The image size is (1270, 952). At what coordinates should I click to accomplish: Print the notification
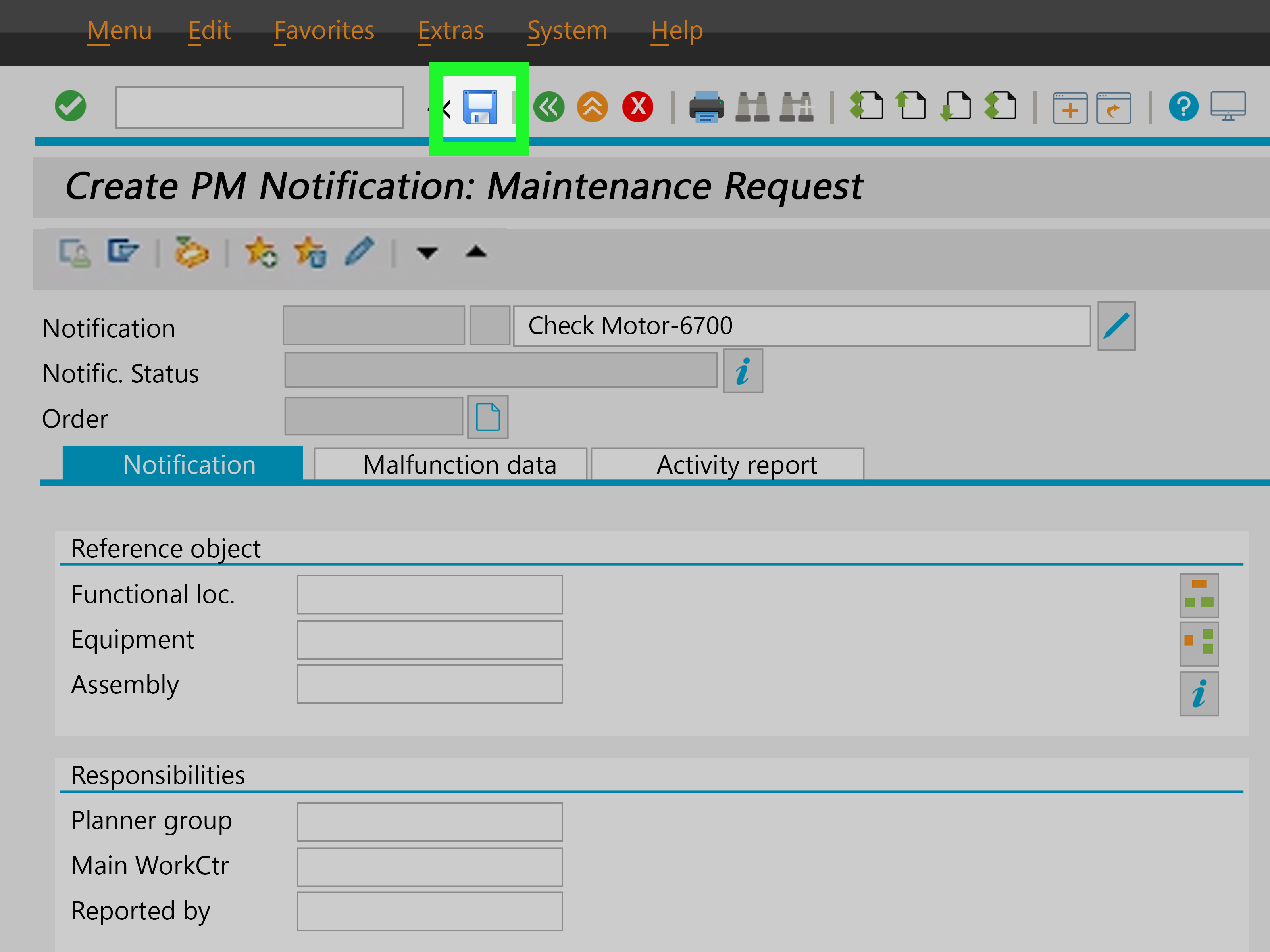(x=706, y=108)
